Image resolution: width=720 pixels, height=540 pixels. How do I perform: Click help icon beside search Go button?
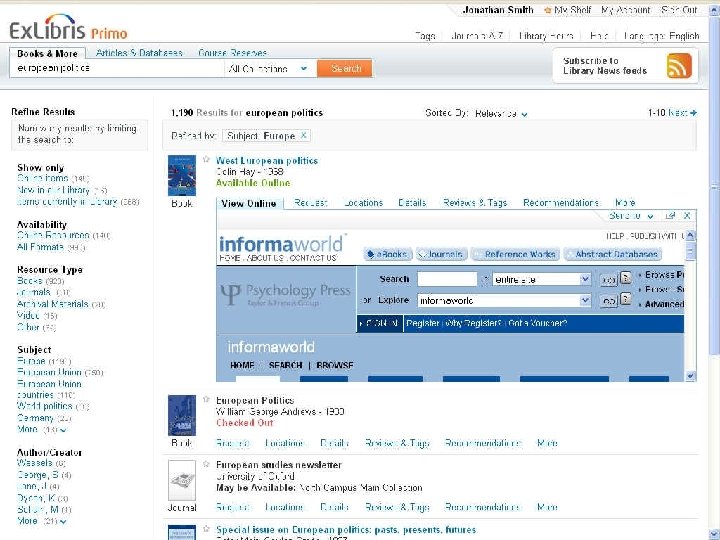pos(626,278)
